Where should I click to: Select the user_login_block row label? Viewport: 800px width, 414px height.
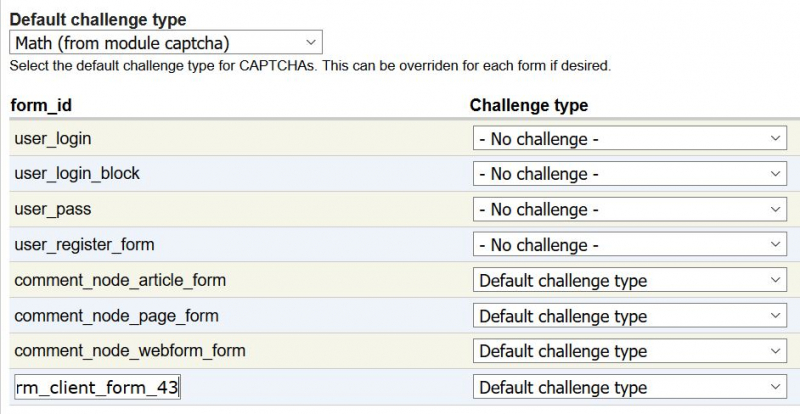click(x=77, y=174)
